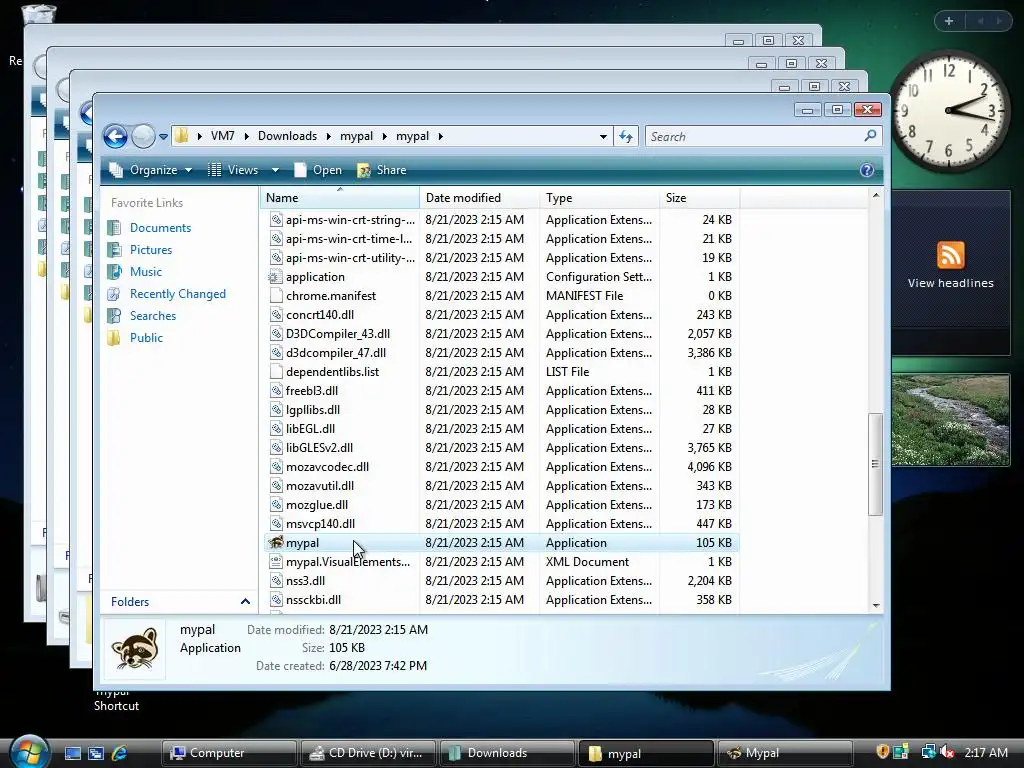
Task: Switch to Mypal browser taskbar button
Action: pyautogui.click(x=784, y=753)
